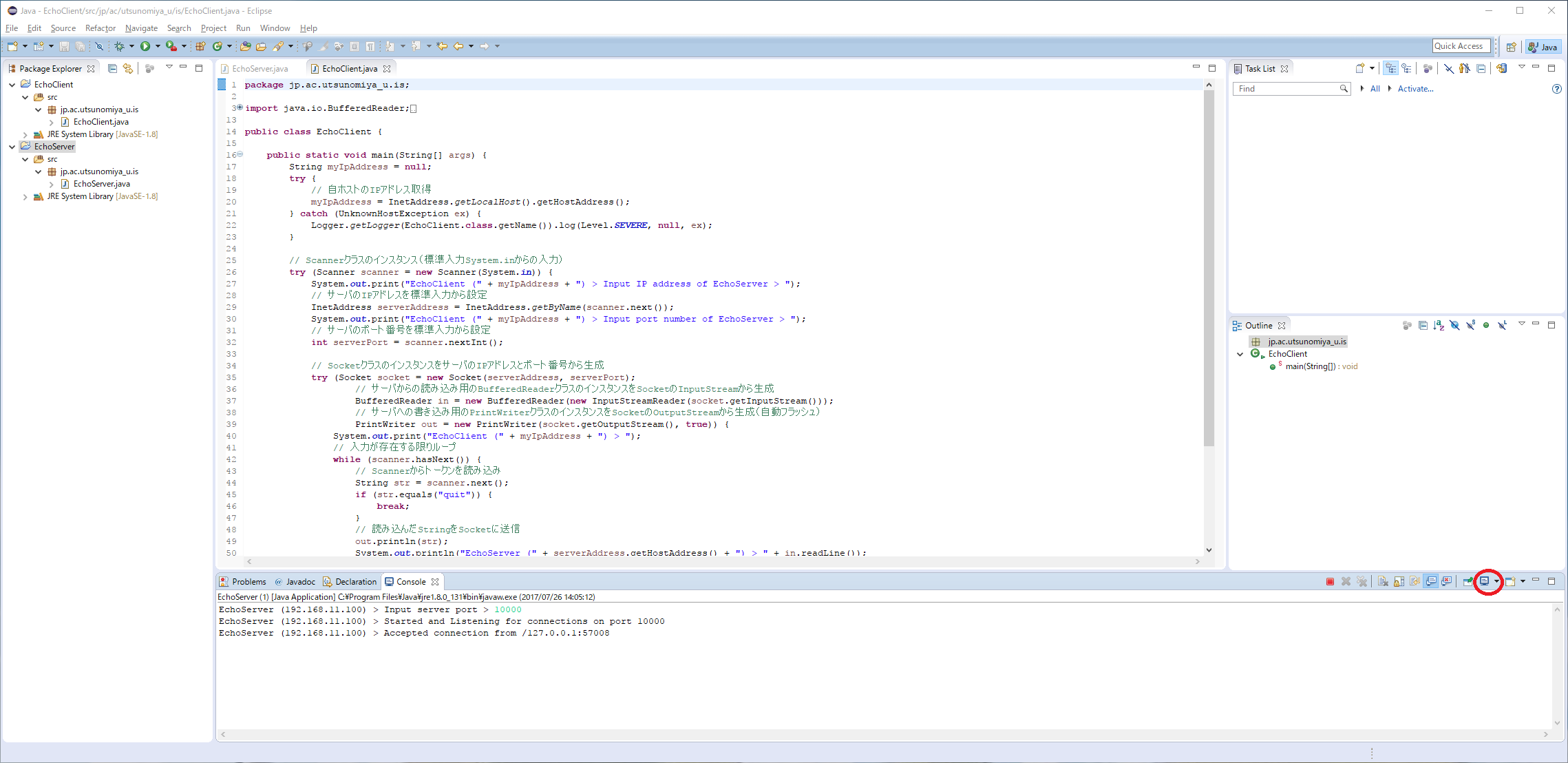Click the New file wizard icon in main toolbar
The image size is (1568, 763).
12,46
